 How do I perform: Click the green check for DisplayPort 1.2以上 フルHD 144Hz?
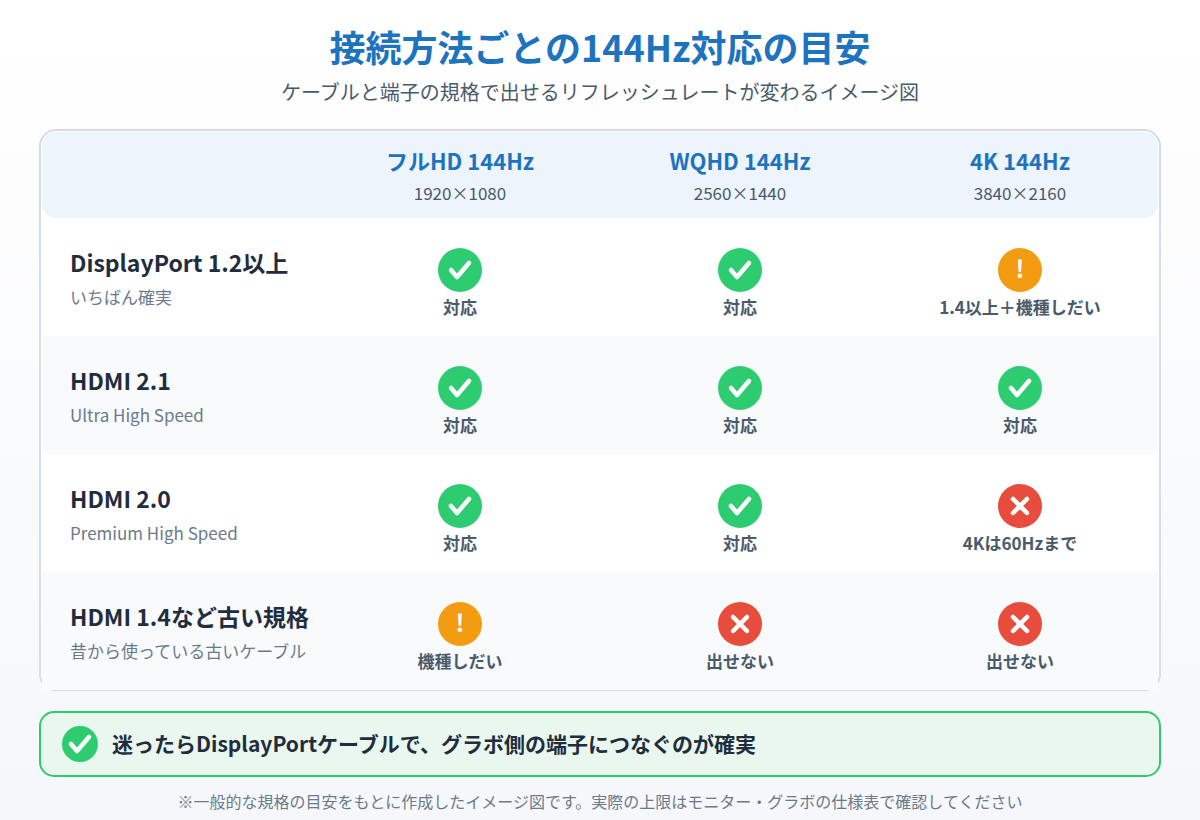[x=460, y=270]
